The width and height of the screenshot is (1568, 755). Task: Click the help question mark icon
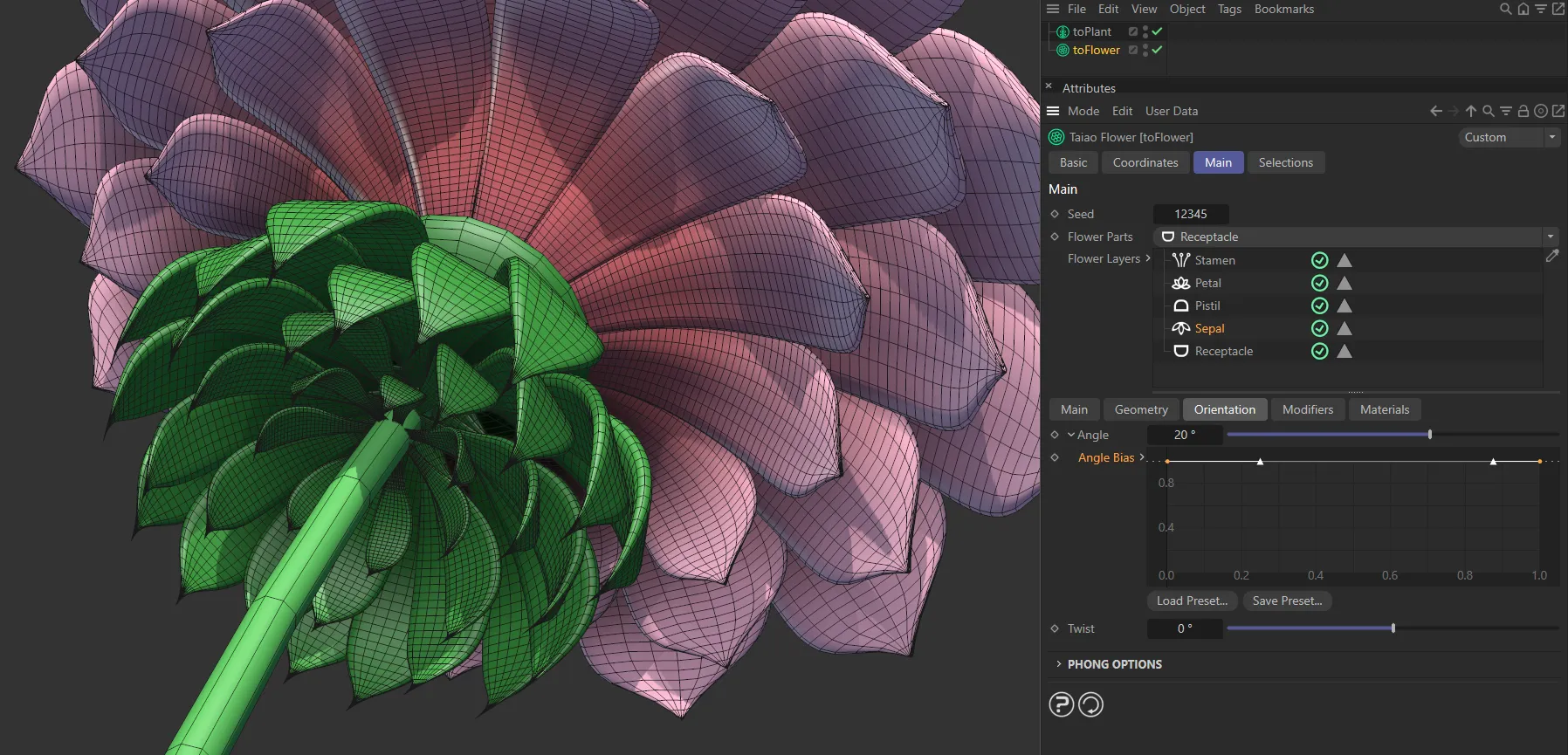click(x=1062, y=704)
